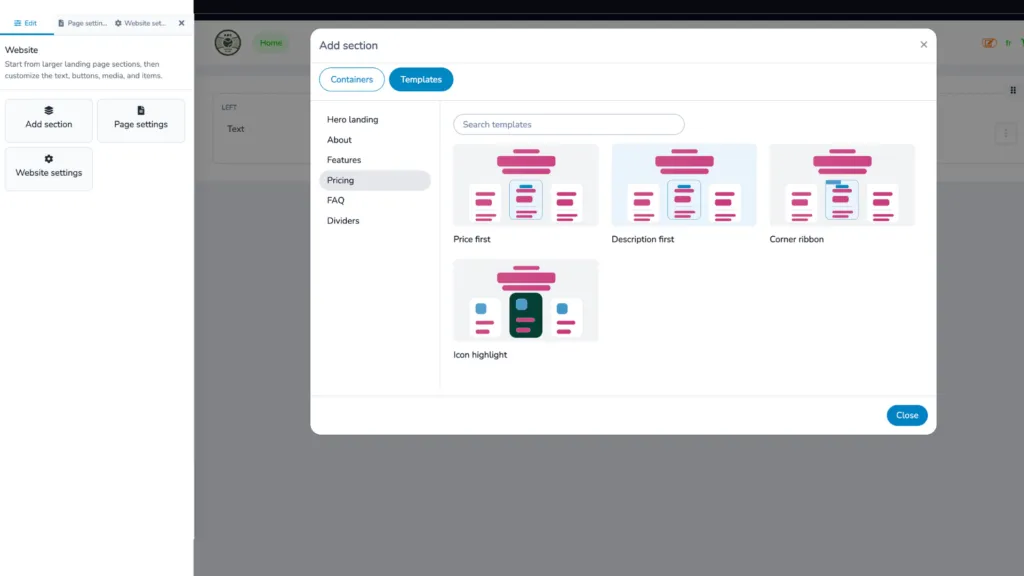
Task: Choose the Icon highlight template thumbnail
Action: [526, 300]
